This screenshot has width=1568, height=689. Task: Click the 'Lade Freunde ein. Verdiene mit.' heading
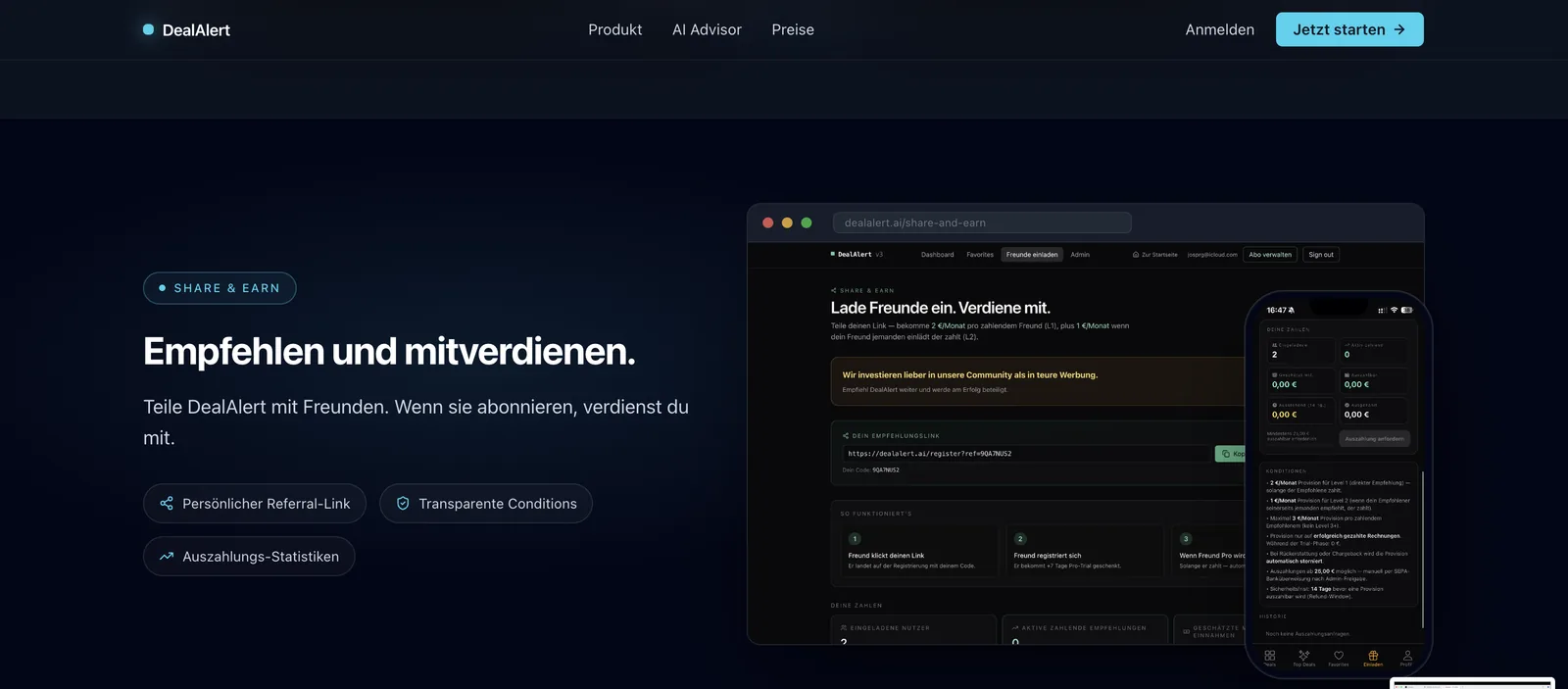941,308
